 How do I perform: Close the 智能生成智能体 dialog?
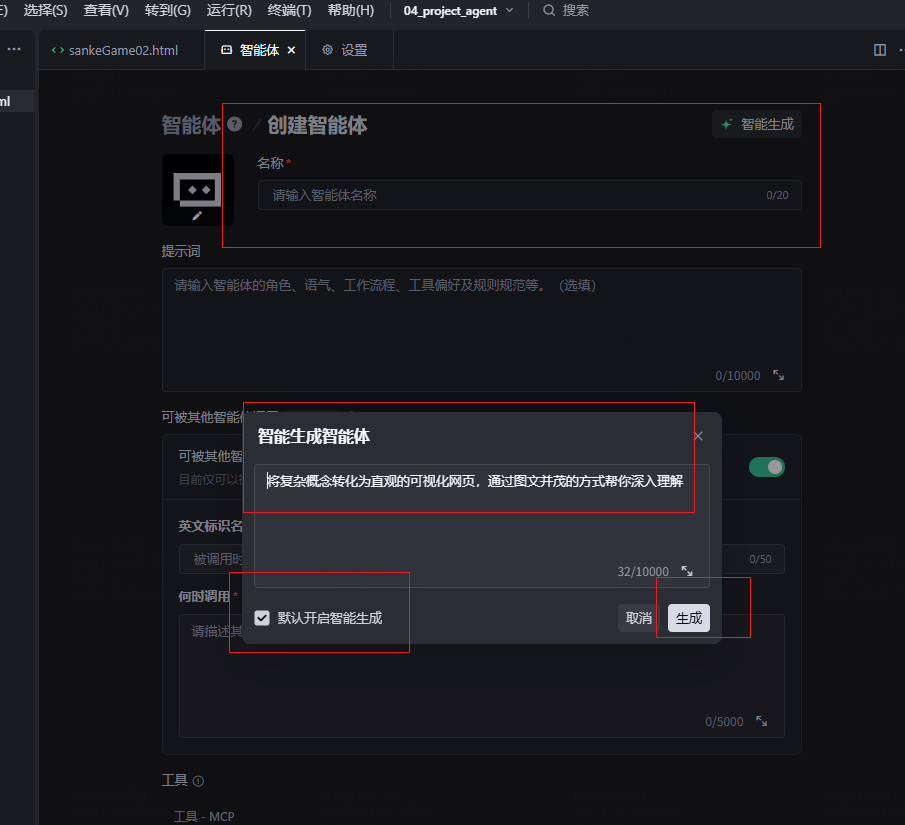(698, 436)
